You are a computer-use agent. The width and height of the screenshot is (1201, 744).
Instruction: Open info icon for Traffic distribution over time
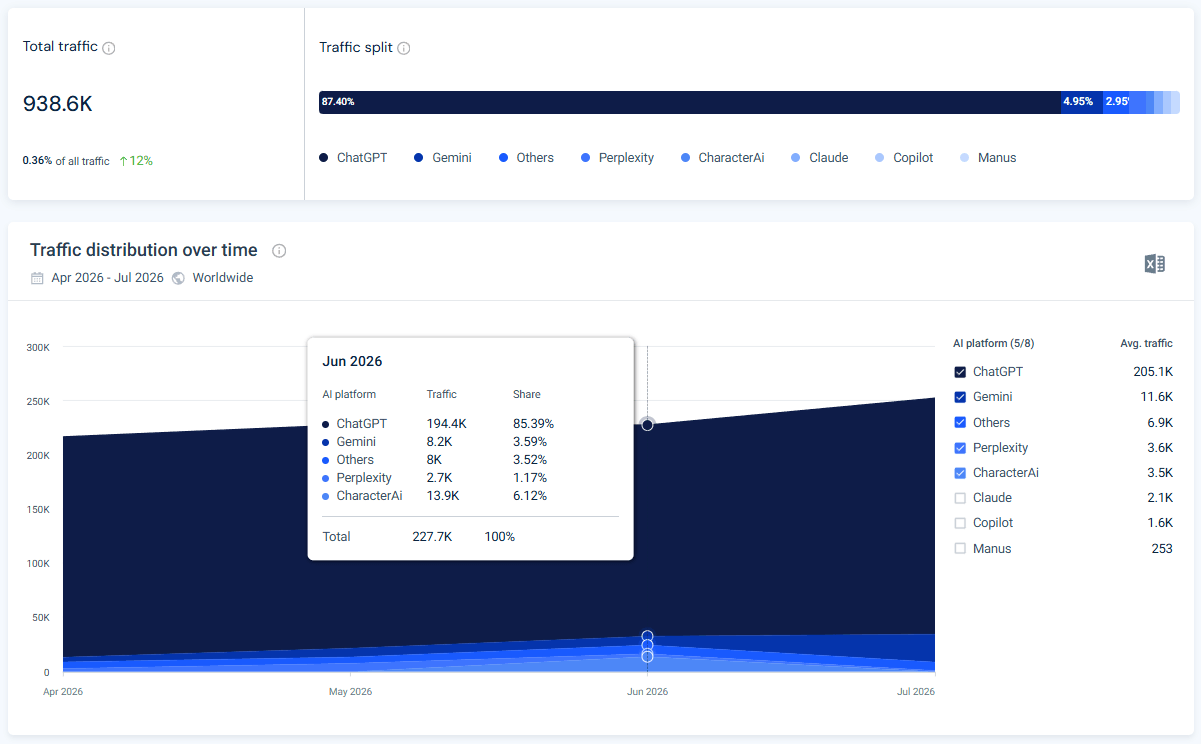point(279,251)
